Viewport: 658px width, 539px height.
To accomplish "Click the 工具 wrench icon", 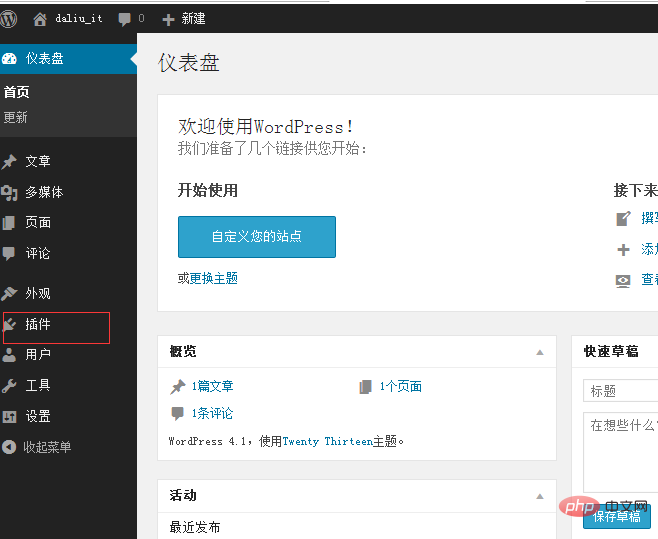I will point(10,385).
